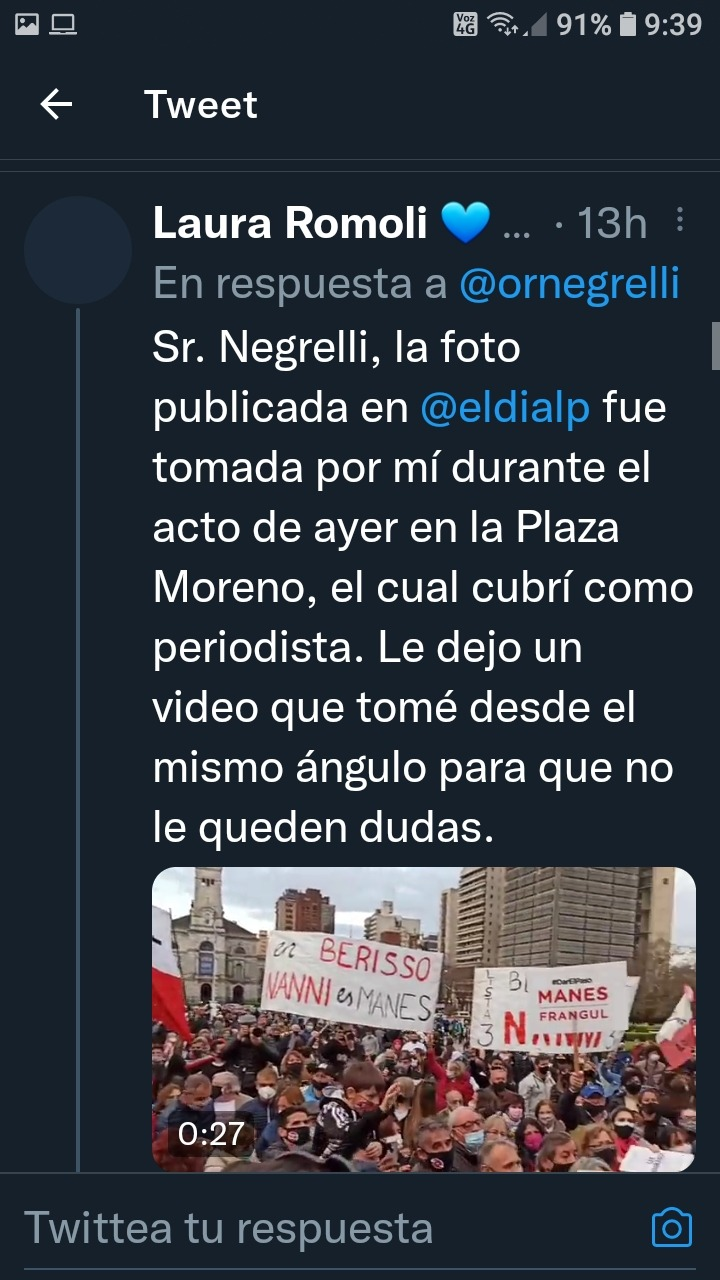
Task: Open the @eldialp mention link
Action: (x=505, y=407)
